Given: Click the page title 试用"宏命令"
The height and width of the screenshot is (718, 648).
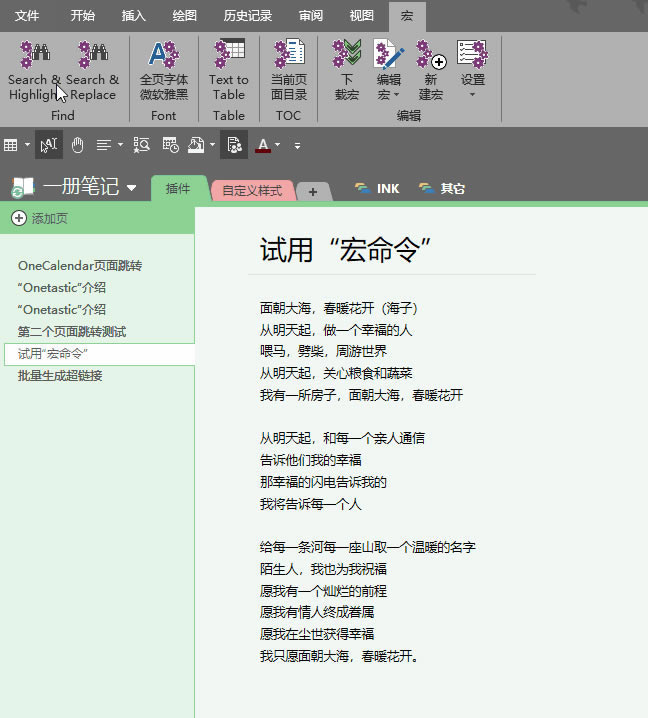Looking at the screenshot, I should [346, 250].
